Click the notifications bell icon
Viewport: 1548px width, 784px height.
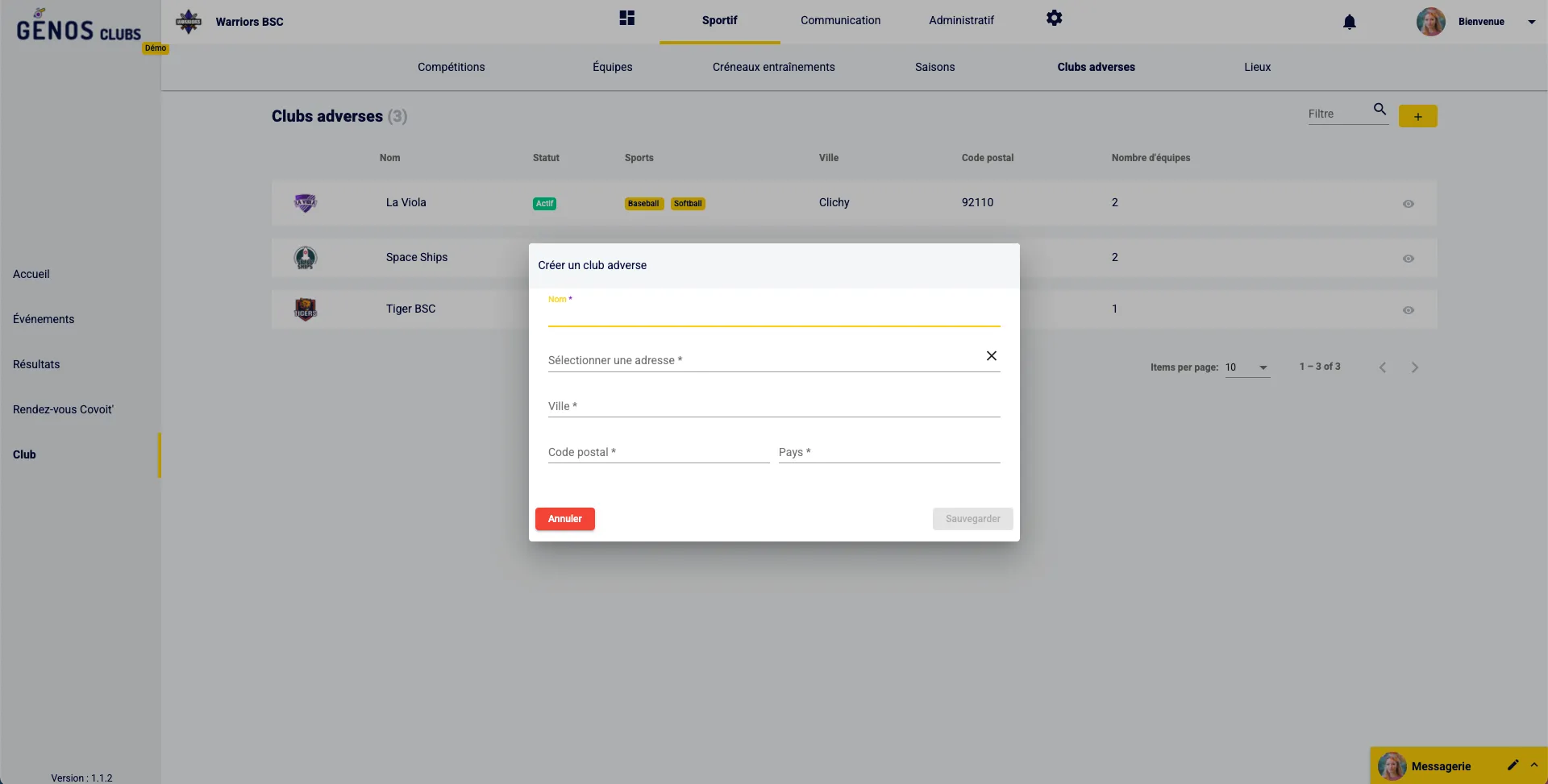[x=1349, y=22]
